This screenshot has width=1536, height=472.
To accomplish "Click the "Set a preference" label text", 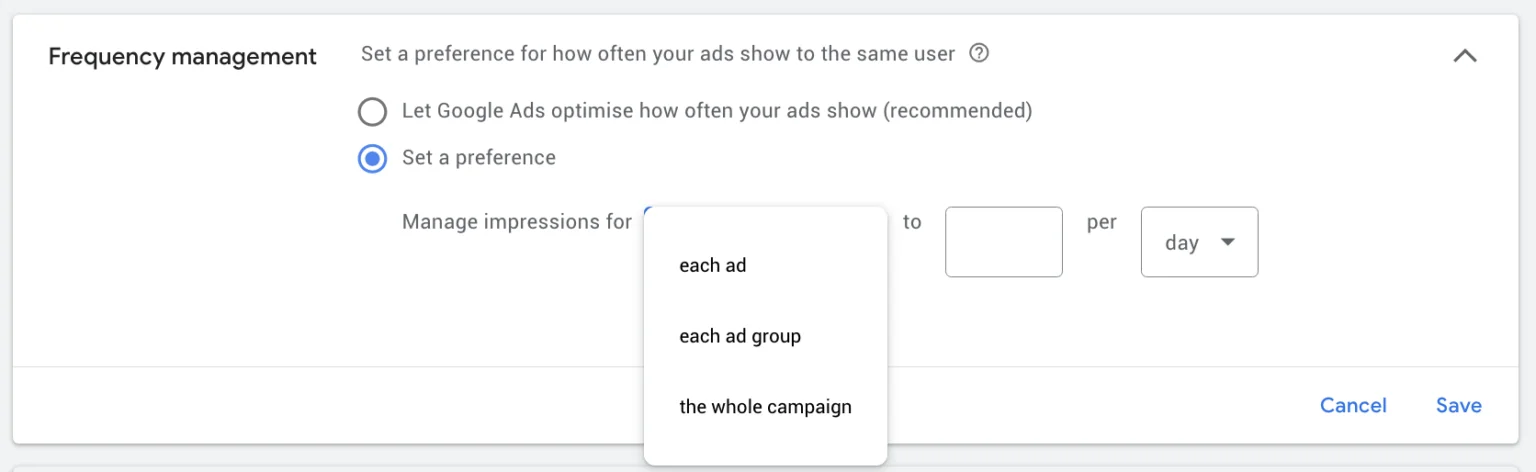I will 478,158.
